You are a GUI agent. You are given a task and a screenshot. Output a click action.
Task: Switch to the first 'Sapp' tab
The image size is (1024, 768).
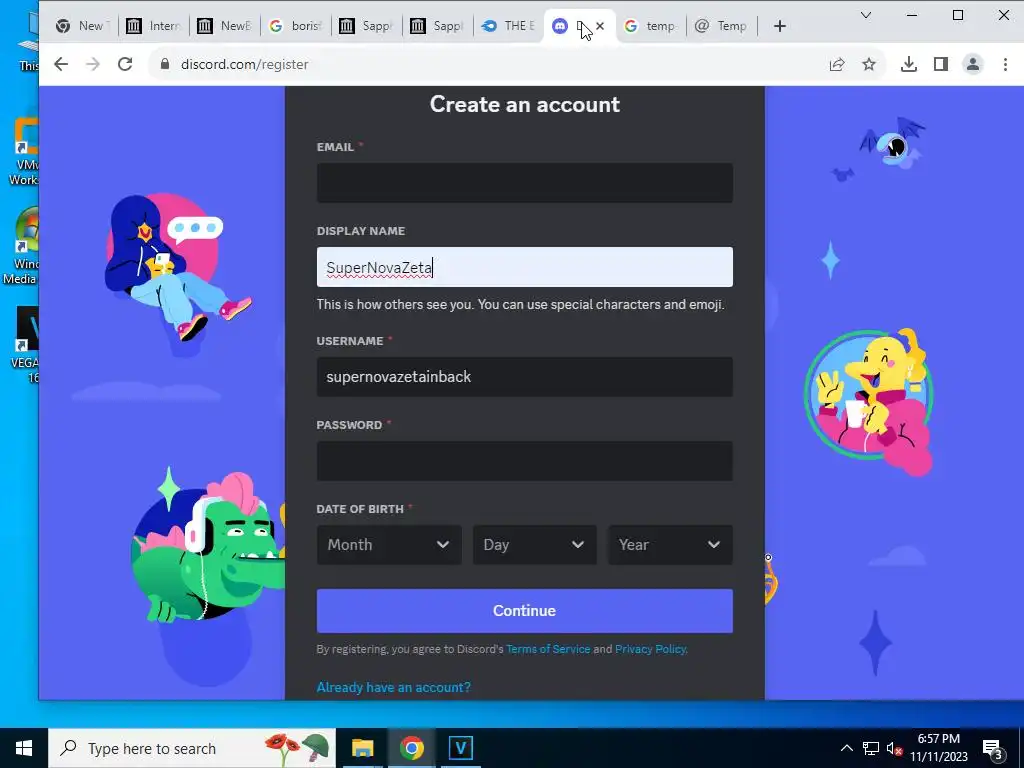367,26
